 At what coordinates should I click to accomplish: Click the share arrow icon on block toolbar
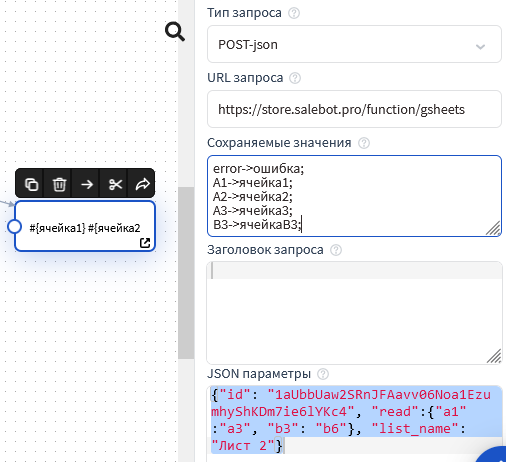143,184
